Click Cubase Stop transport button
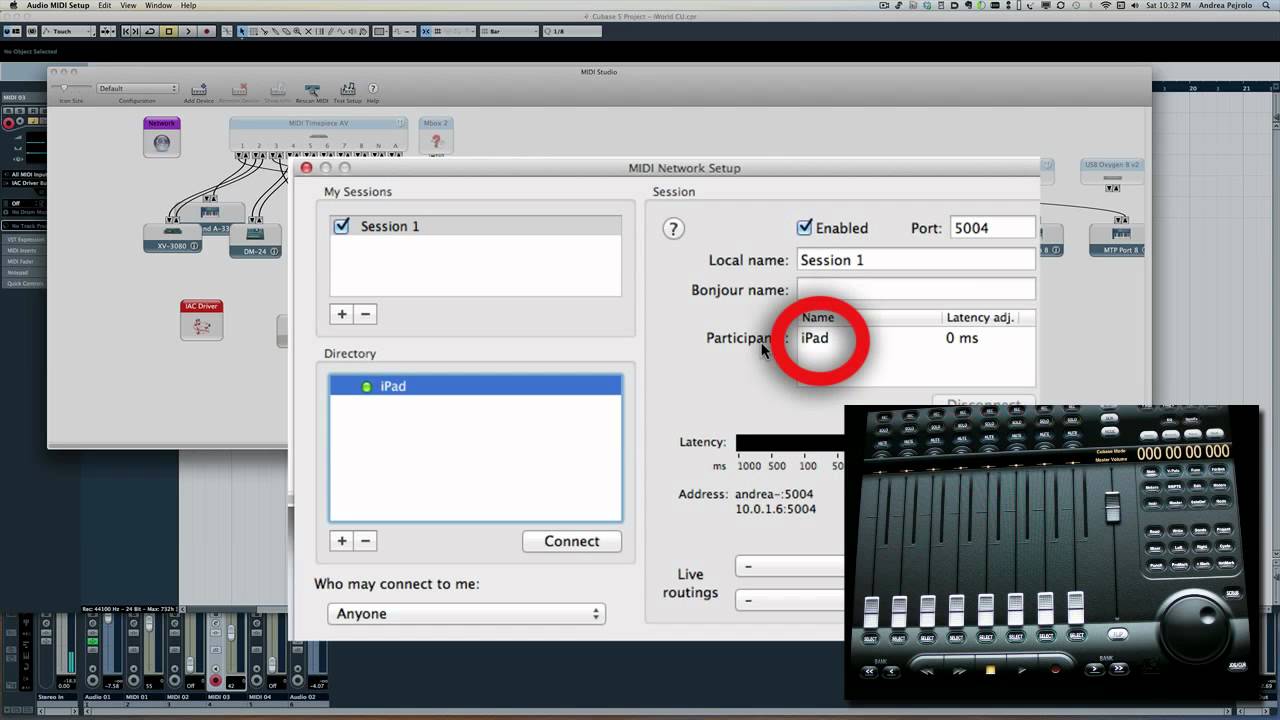Image resolution: width=1280 pixels, height=720 pixels. [x=169, y=32]
